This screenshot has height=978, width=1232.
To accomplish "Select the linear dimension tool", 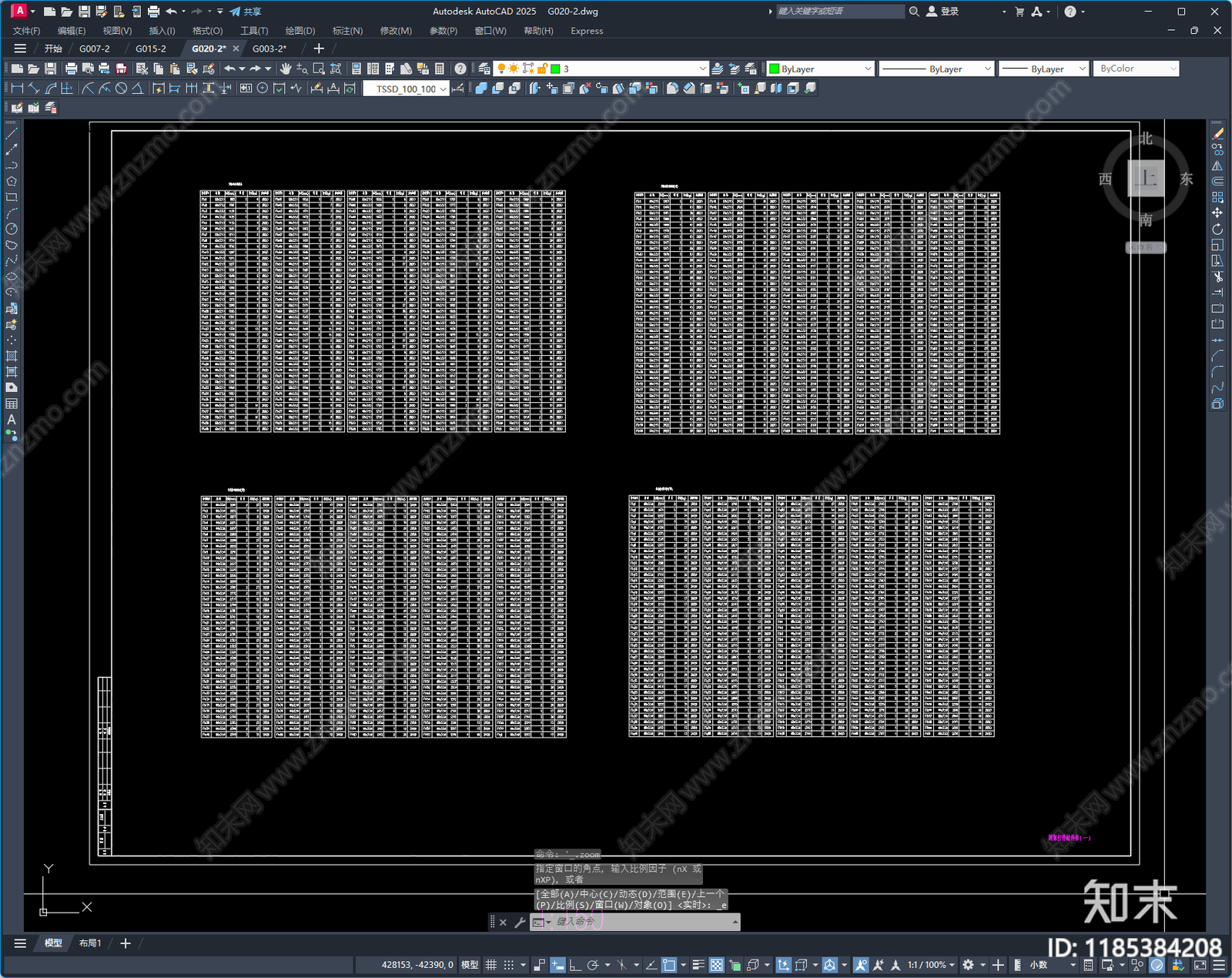I will pos(17,89).
